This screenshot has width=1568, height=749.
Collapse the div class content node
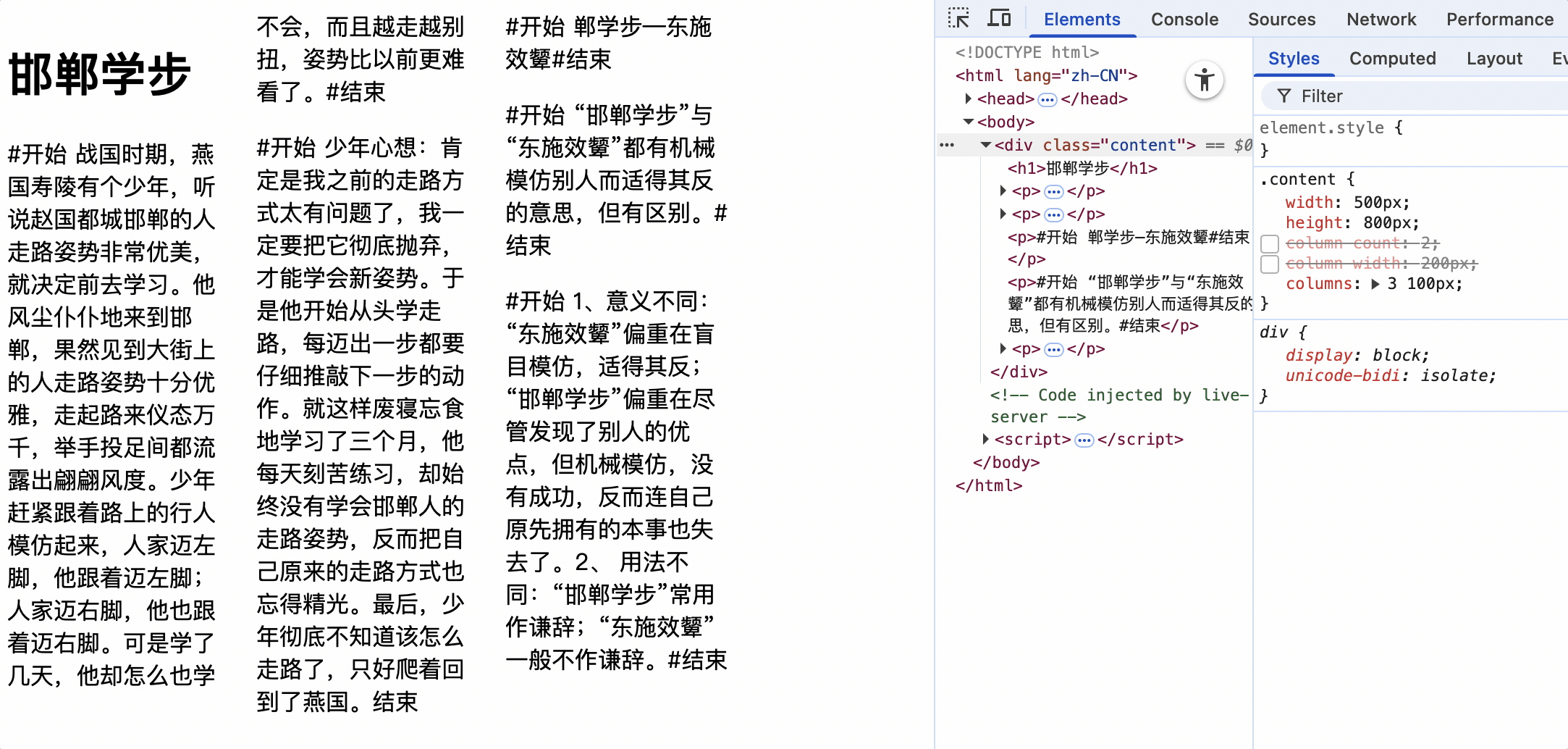click(x=985, y=145)
